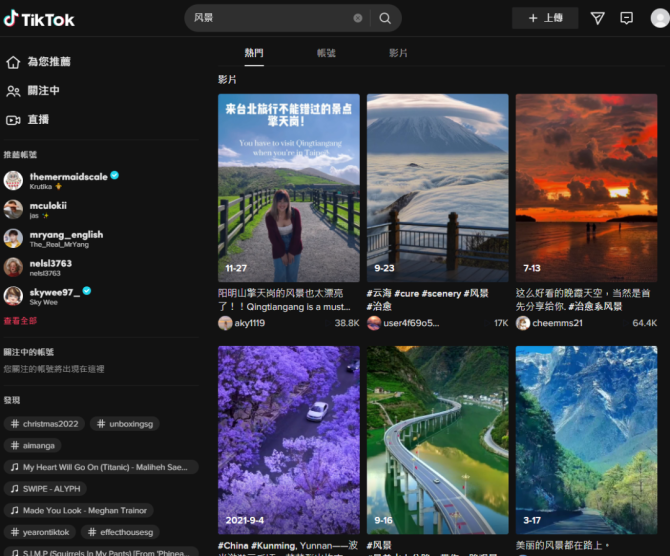Switch to the 熱門 tab
Viewport: 670px width, 556px height.
pos(254,53)
